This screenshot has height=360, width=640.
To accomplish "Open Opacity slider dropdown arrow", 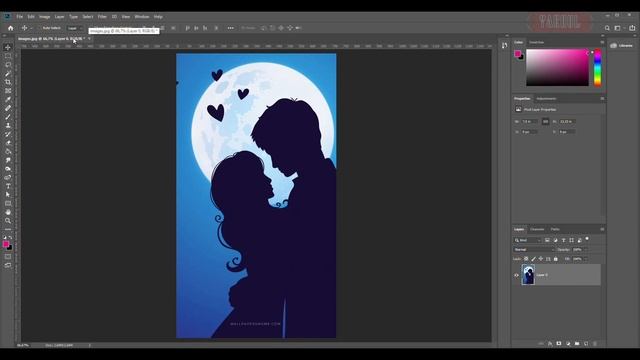I will pyautogui.click(x=585, y=249).
